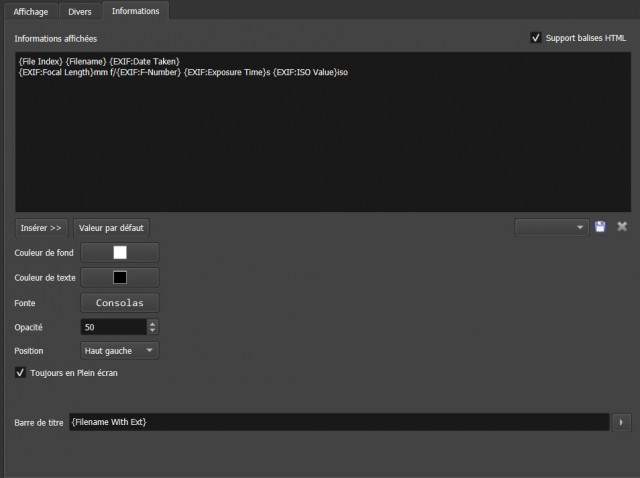This screenshot has width=640, height=478.
Task: Toggle the Support balises HTML checkbox
Action: (x=536, y=38)
